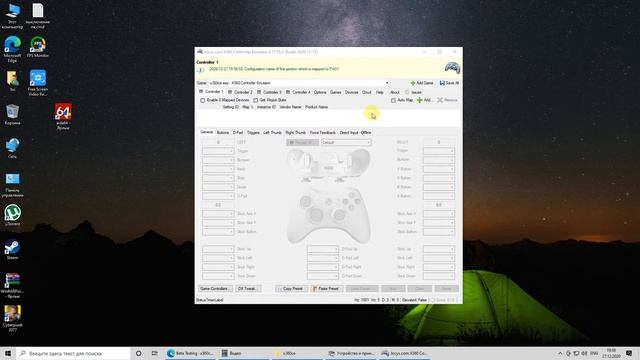Screen dimensions: 640x360
Task: Open the Free Screen Video Recorder shortcut
Action: click(x=38, y=83)
